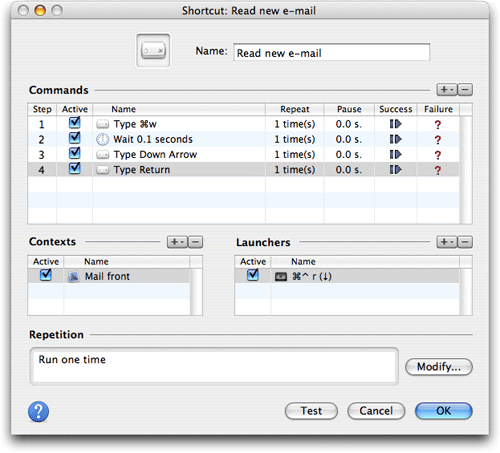500x453 pixels.
Task: Click the keyboard icon in the Launchers row
Action: [x=280, y=277]
